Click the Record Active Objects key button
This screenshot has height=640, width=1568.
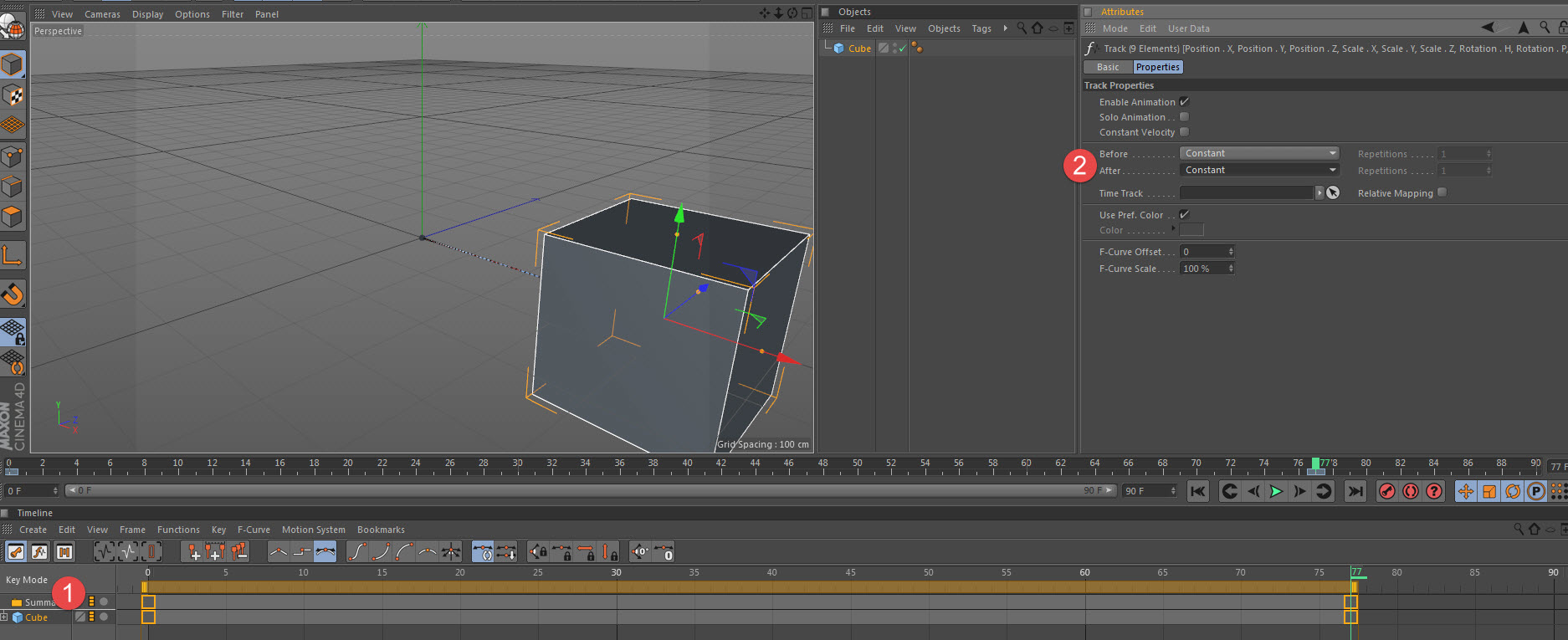click(1387, 491)
